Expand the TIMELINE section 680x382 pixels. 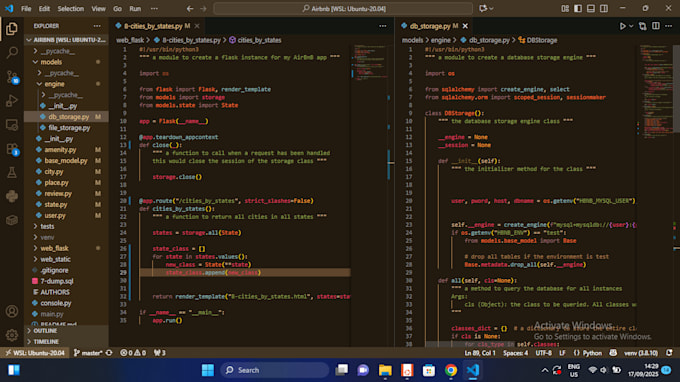[x=65, y=342]
